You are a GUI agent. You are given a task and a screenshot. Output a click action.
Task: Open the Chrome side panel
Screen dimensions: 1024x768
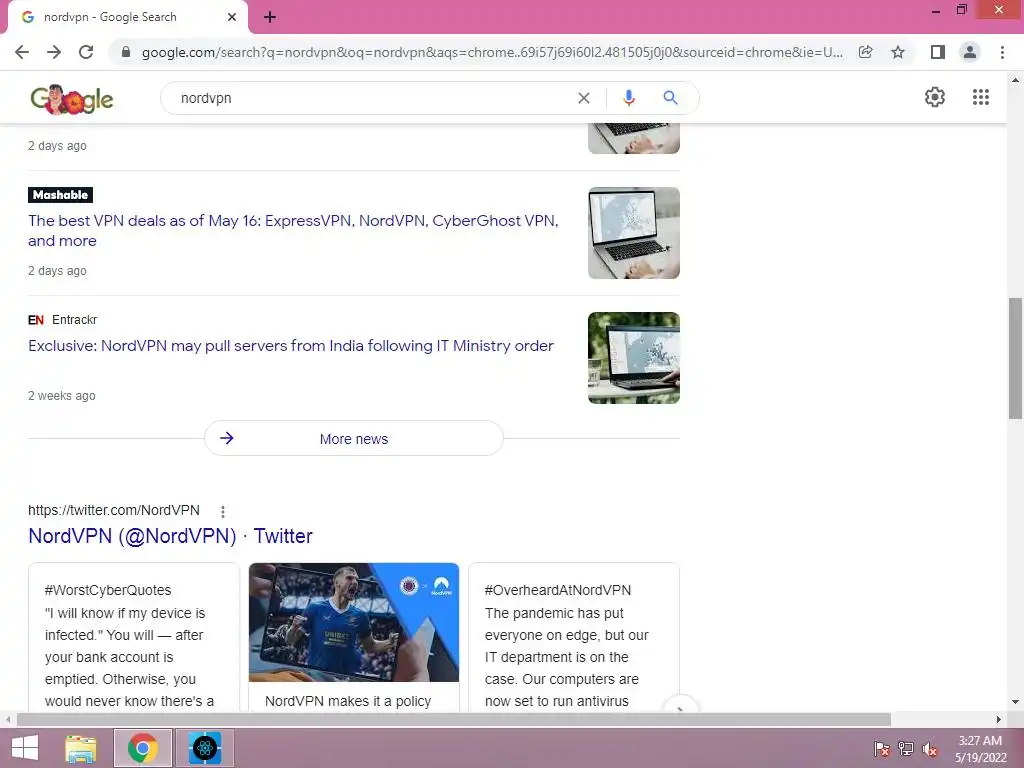938,52
